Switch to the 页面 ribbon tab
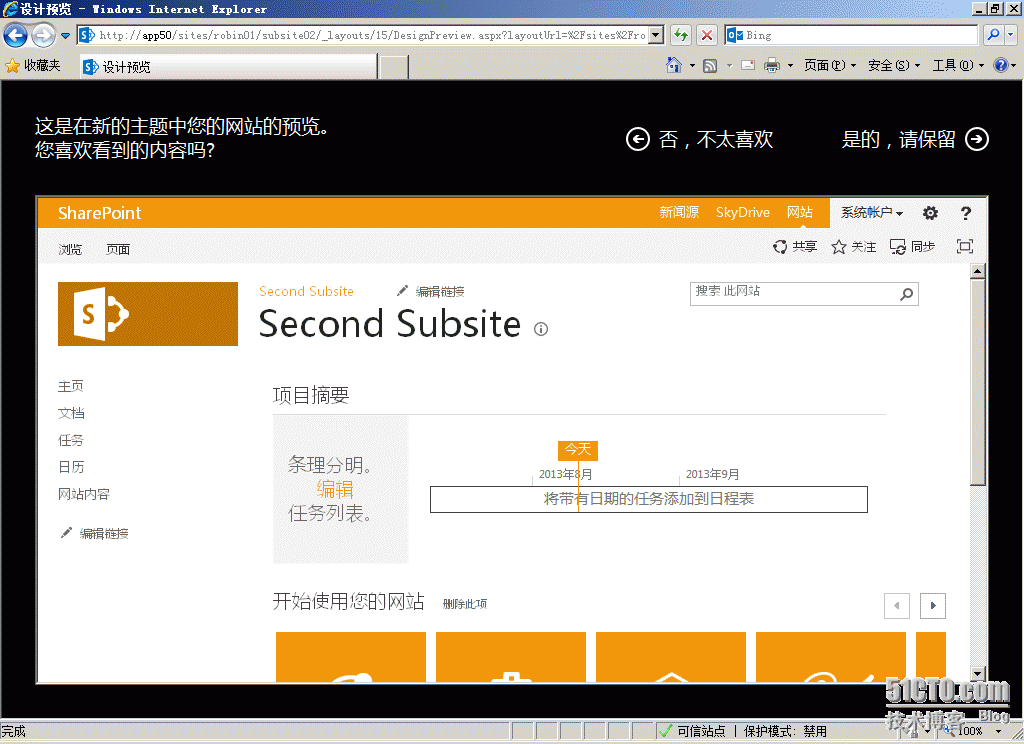 118,249
